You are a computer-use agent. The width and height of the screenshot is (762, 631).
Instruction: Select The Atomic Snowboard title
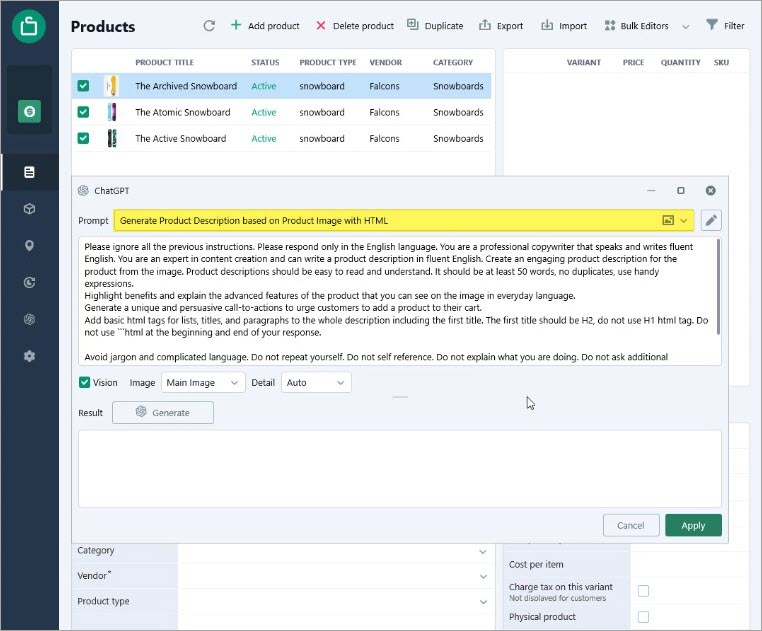coord(183,112)
